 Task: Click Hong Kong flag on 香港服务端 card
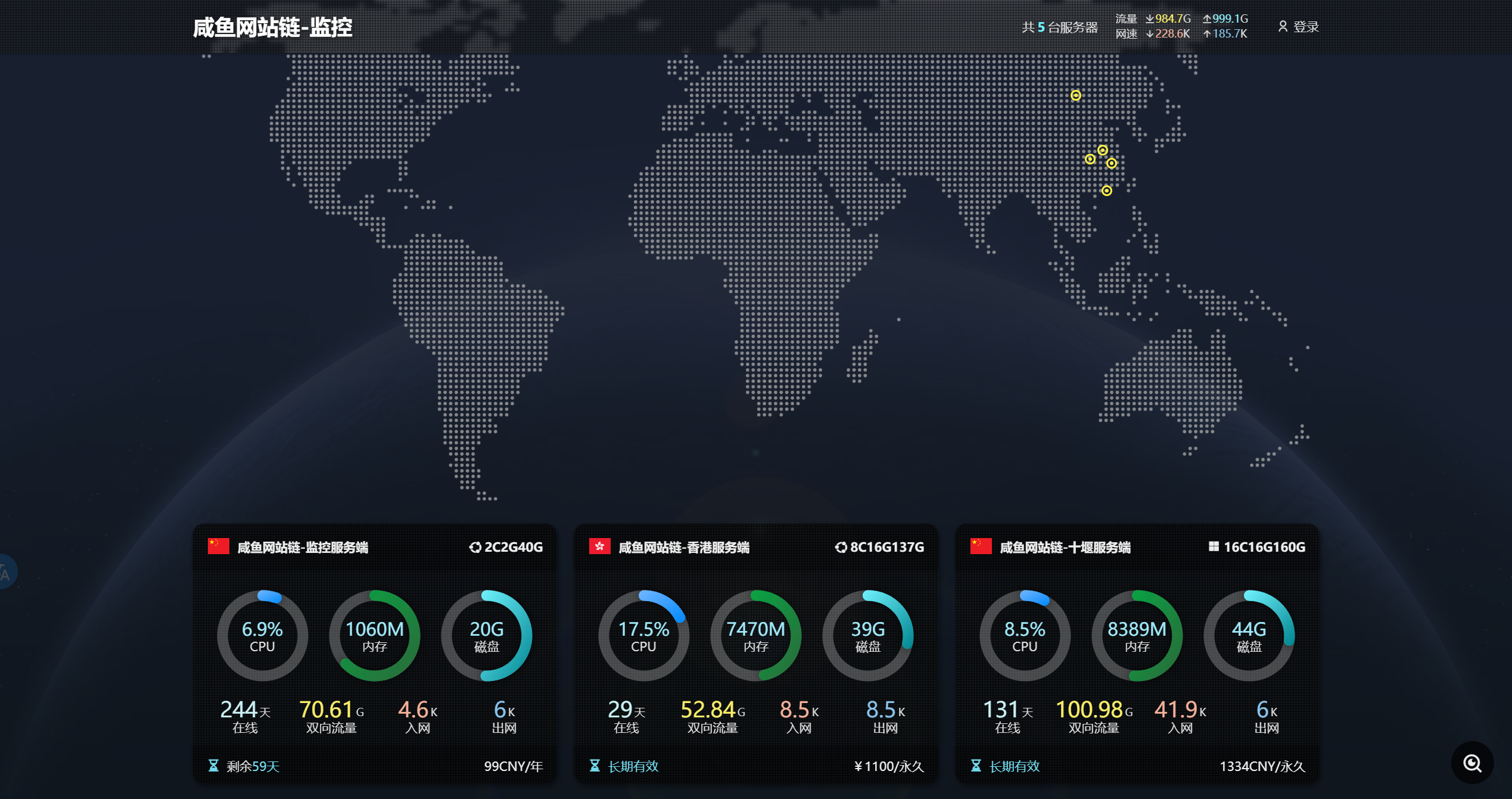pos(599,546)
